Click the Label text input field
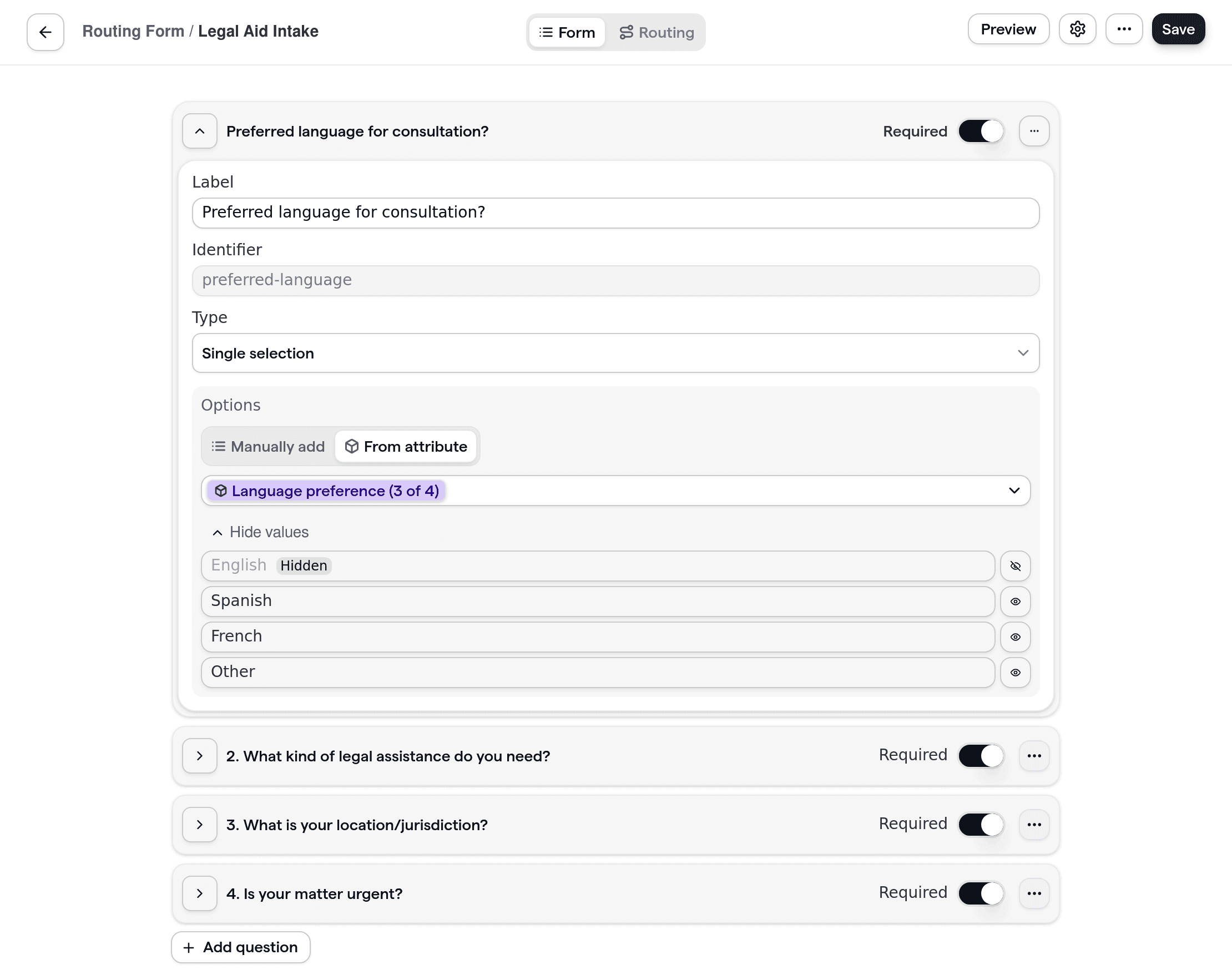The image size is (1232, 980). coord(615,213)
